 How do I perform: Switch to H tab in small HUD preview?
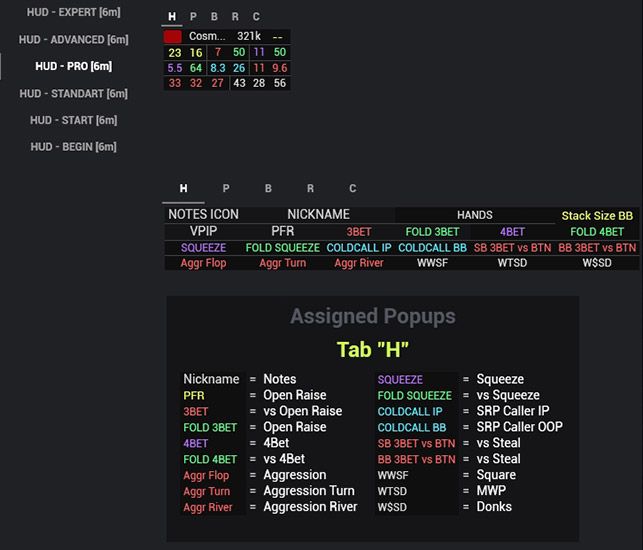point(172,16)
